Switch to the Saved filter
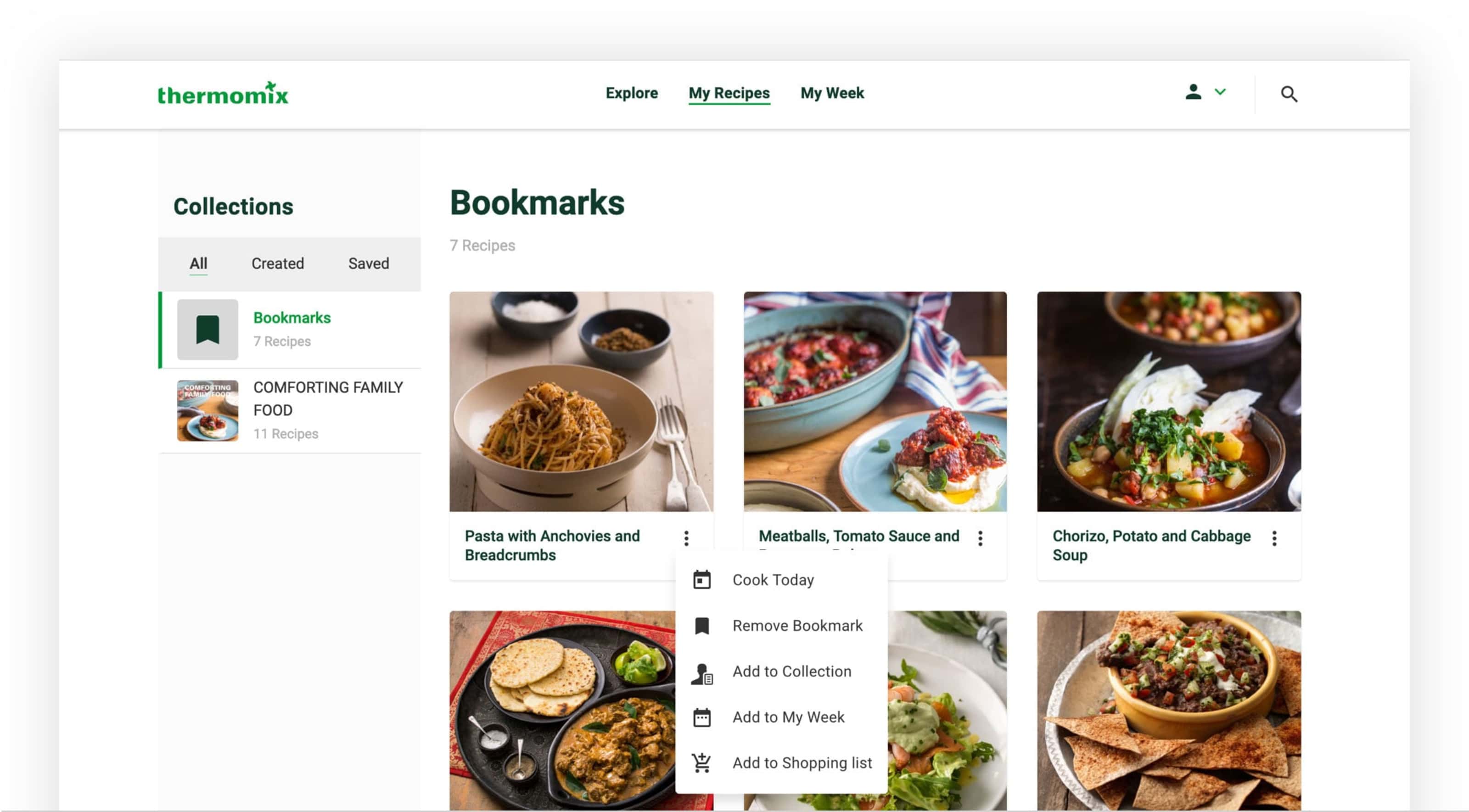This screenshot has height=812, width=1469. coord(368,263)
